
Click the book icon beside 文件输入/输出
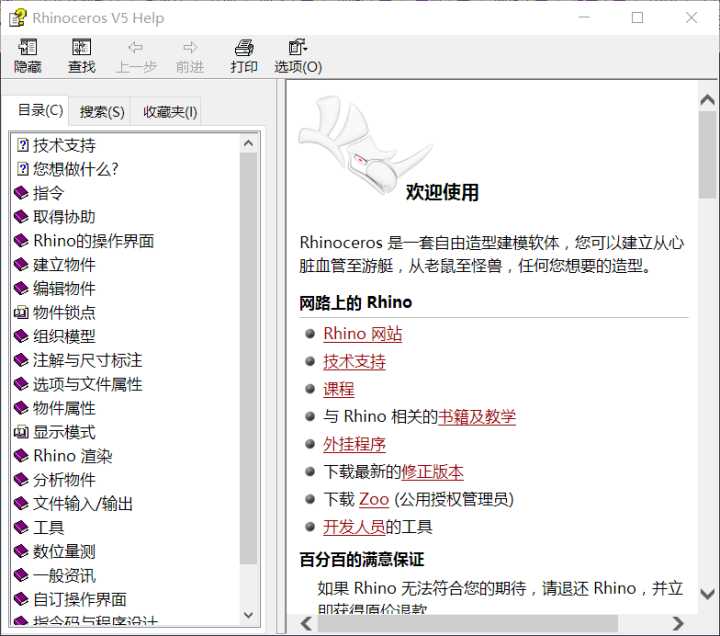(x=21, y=503)
